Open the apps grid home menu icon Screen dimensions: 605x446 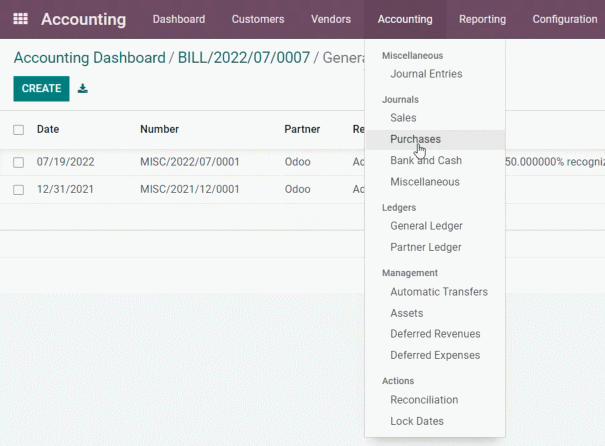(x=20, y=19)
